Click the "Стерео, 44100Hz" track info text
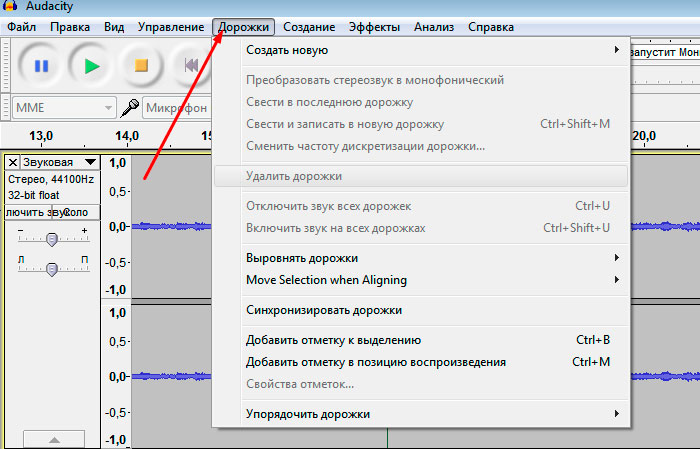The width and height of the screenshot is (700, 449). (51, 179)
